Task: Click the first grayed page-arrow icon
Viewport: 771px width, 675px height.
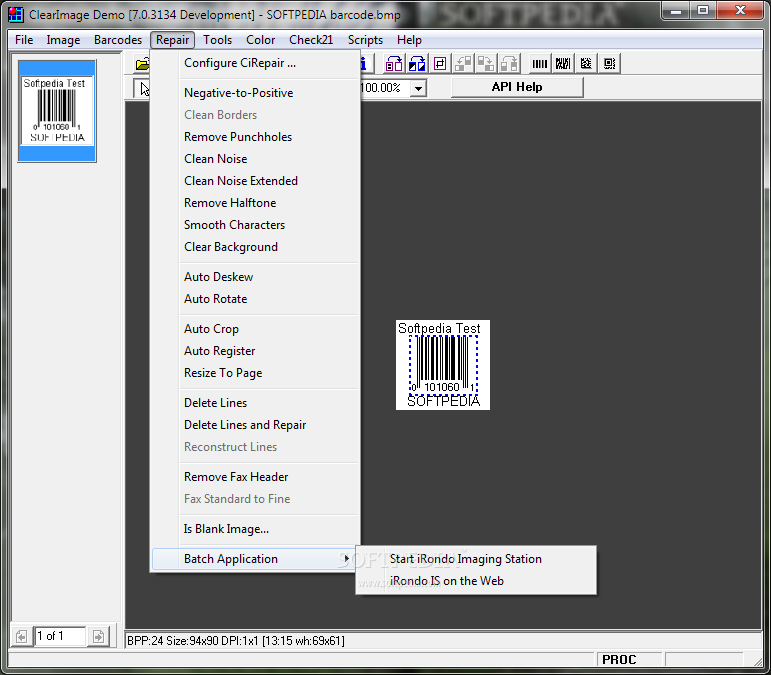Action: [463, 63]
